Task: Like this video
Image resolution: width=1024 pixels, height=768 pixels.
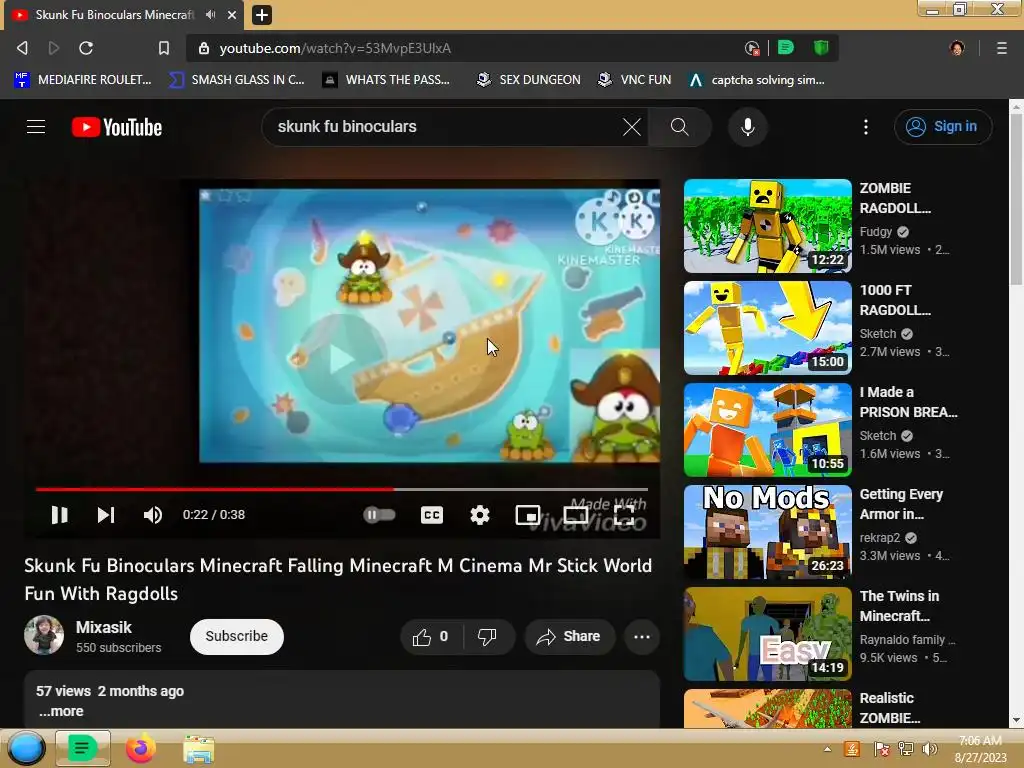Action: pos(431,637)
